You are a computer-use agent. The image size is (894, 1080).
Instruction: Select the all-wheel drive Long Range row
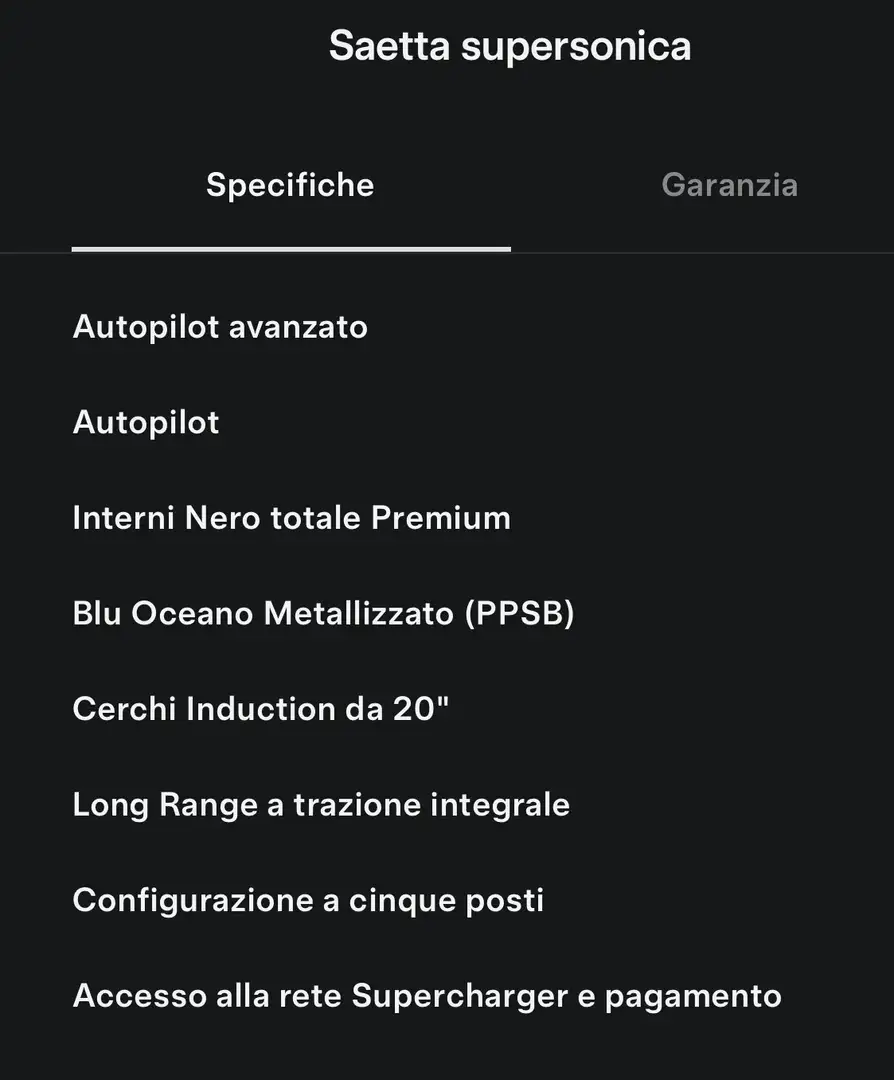(x=321, y=804)
